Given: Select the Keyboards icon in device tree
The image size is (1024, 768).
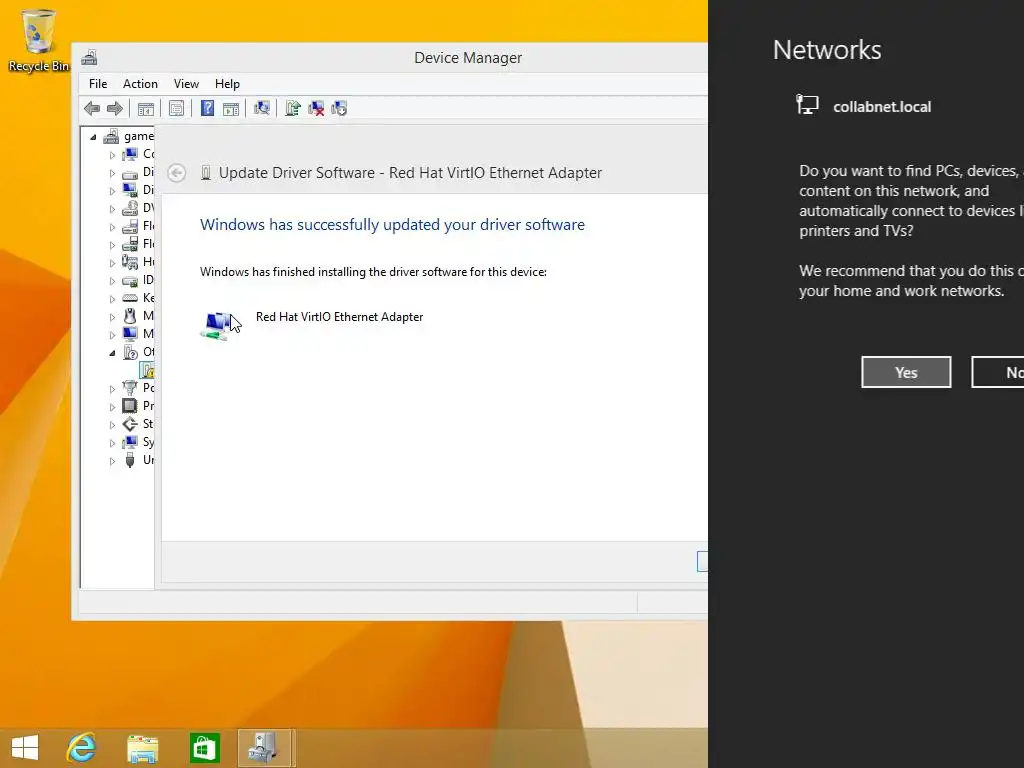Looking at the screenshot, I should click(131, 298).
